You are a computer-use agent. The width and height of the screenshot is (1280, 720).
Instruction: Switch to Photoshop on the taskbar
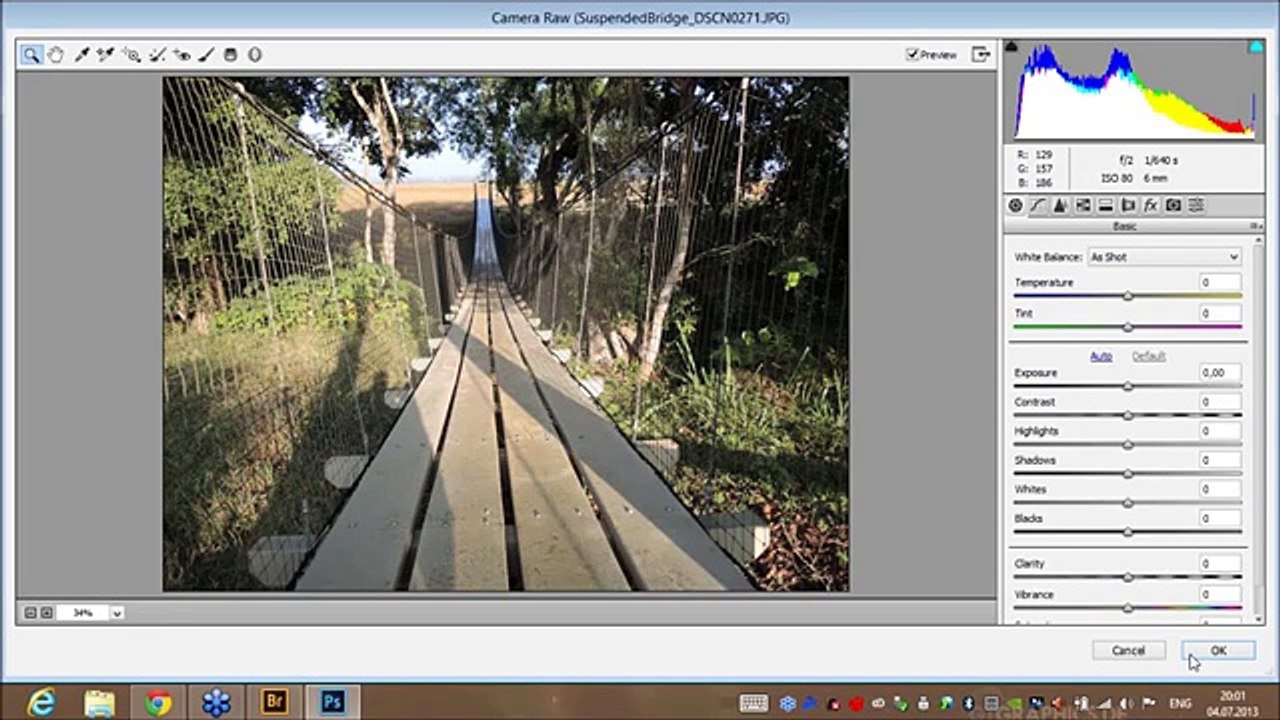(332, 703)
